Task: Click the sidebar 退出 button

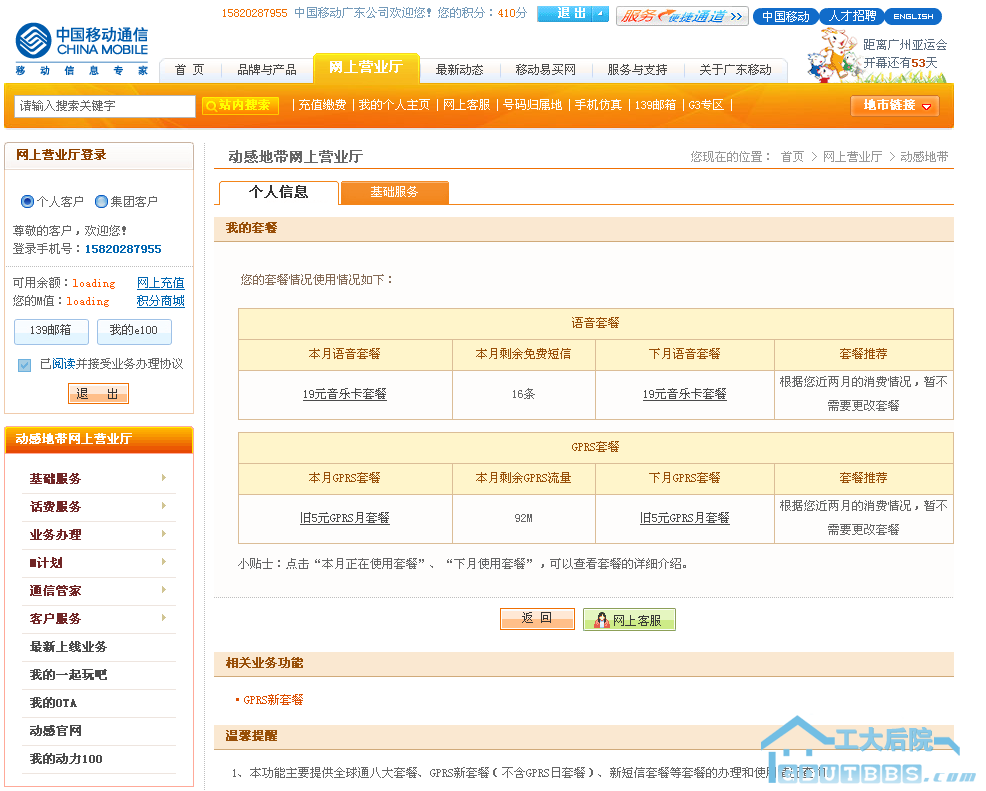Action: point(98,394)
